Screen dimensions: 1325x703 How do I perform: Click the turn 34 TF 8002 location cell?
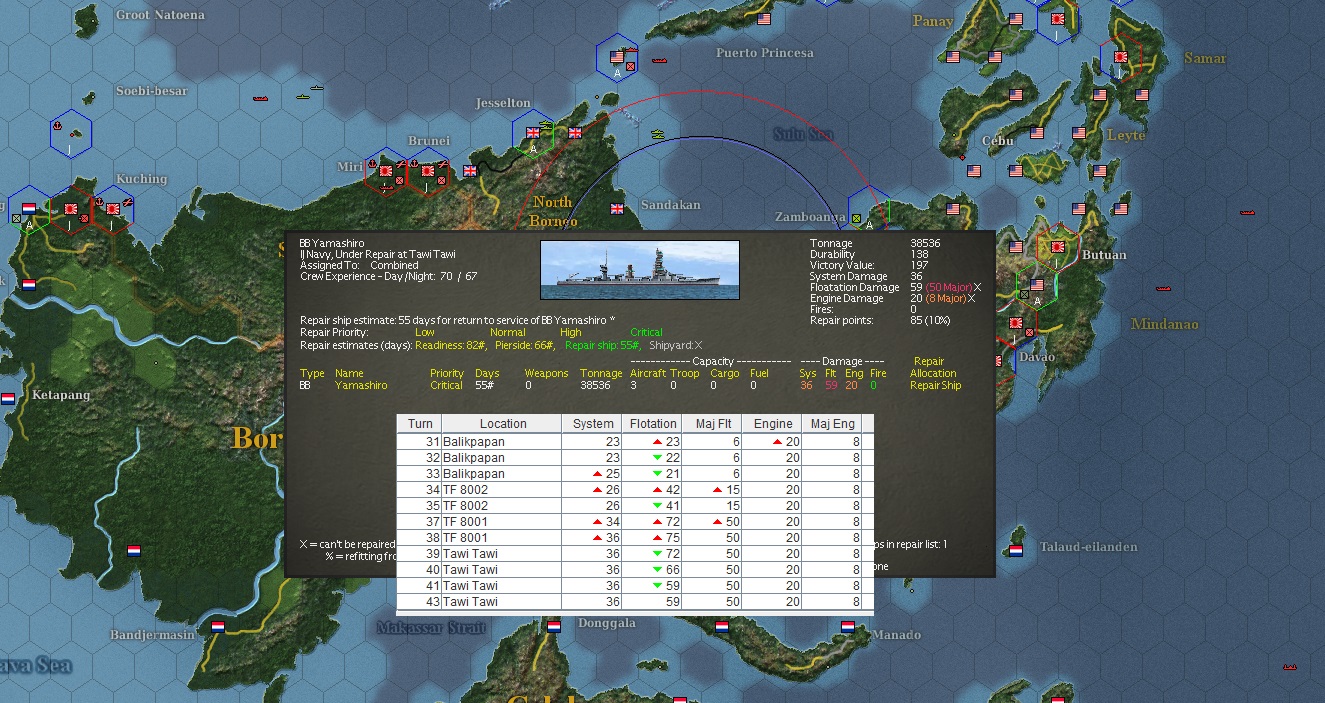click(x=501, y=489)
